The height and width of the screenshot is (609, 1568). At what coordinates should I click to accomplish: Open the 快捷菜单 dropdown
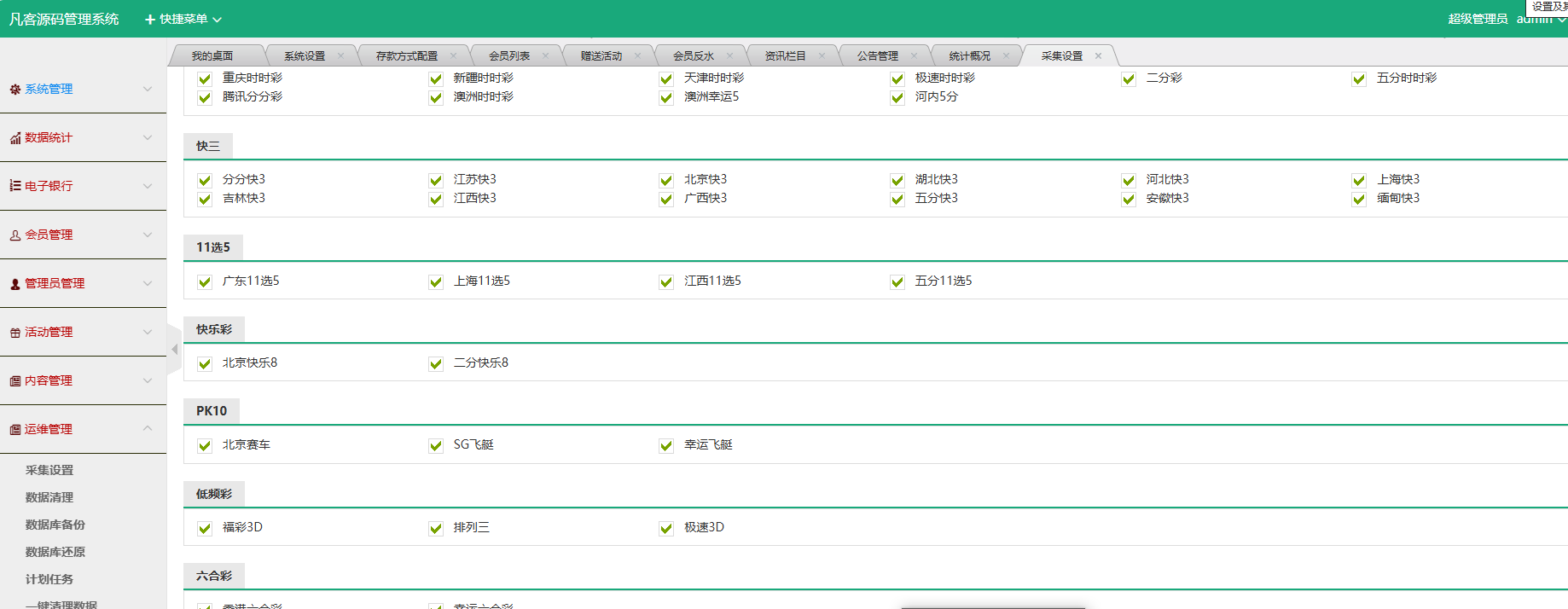point(183,19)
